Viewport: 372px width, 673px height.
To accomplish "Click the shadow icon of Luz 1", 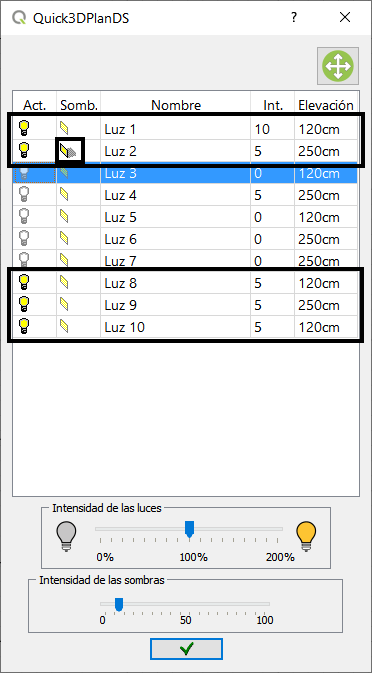I will 64,128.
